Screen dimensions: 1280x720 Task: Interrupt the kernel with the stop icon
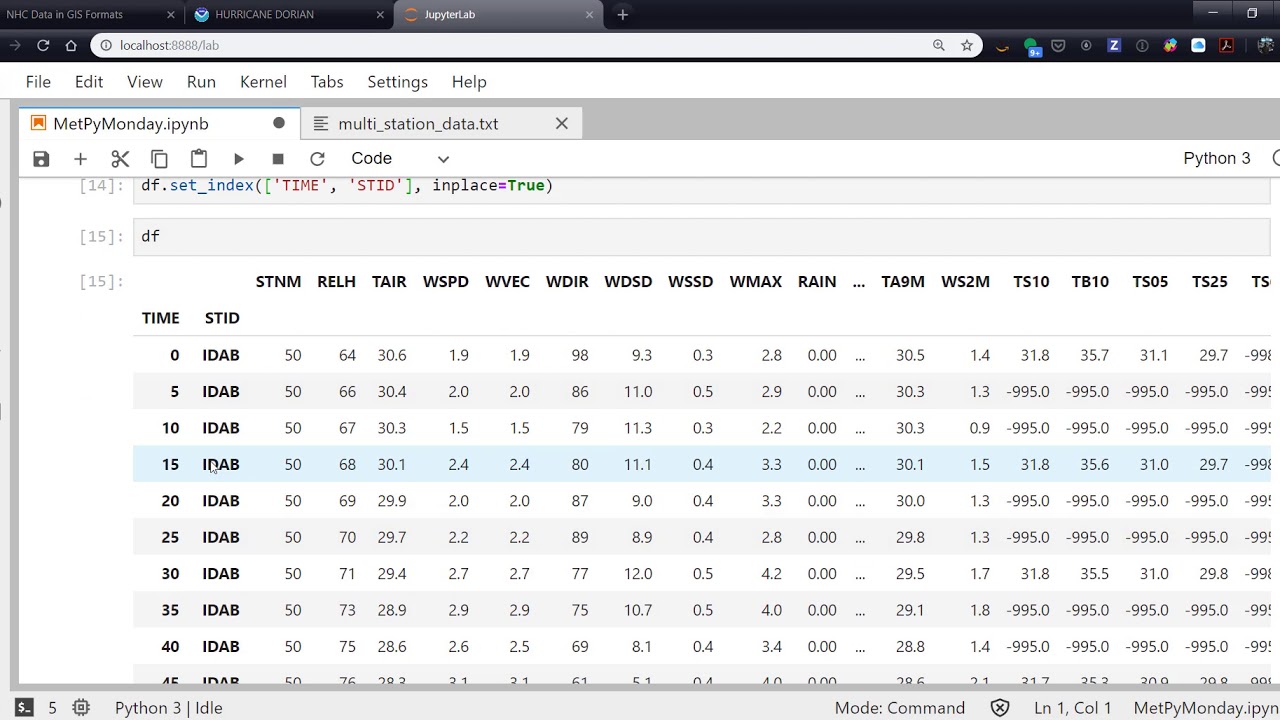point(278,159)
